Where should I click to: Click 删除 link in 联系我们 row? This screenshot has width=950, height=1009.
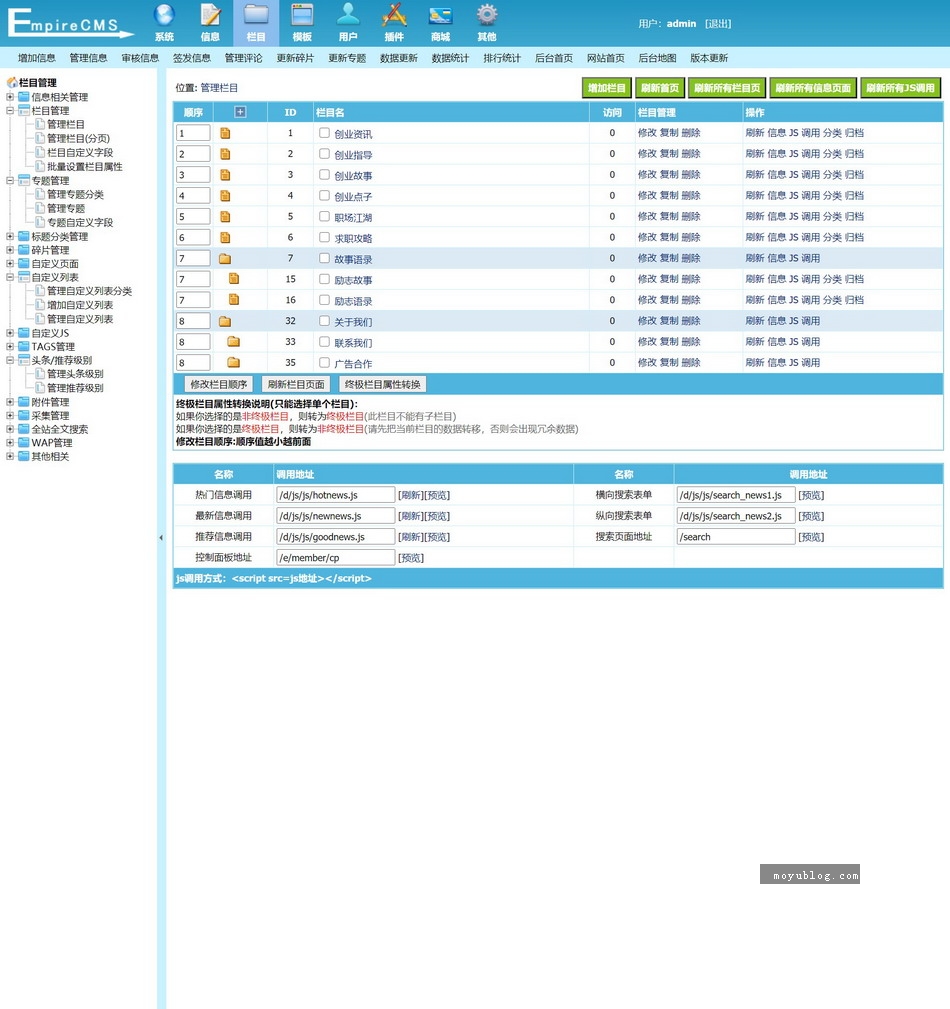[691, 342]
